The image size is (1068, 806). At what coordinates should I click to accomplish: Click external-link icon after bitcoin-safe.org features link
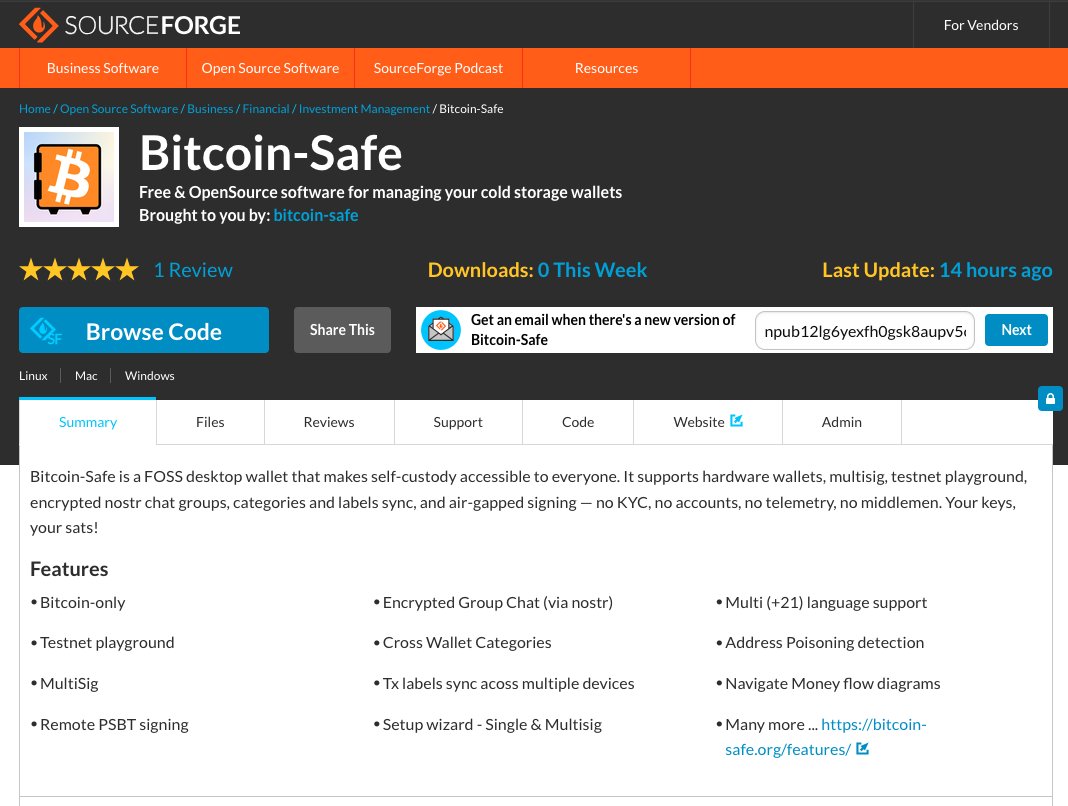coord(862,749)
